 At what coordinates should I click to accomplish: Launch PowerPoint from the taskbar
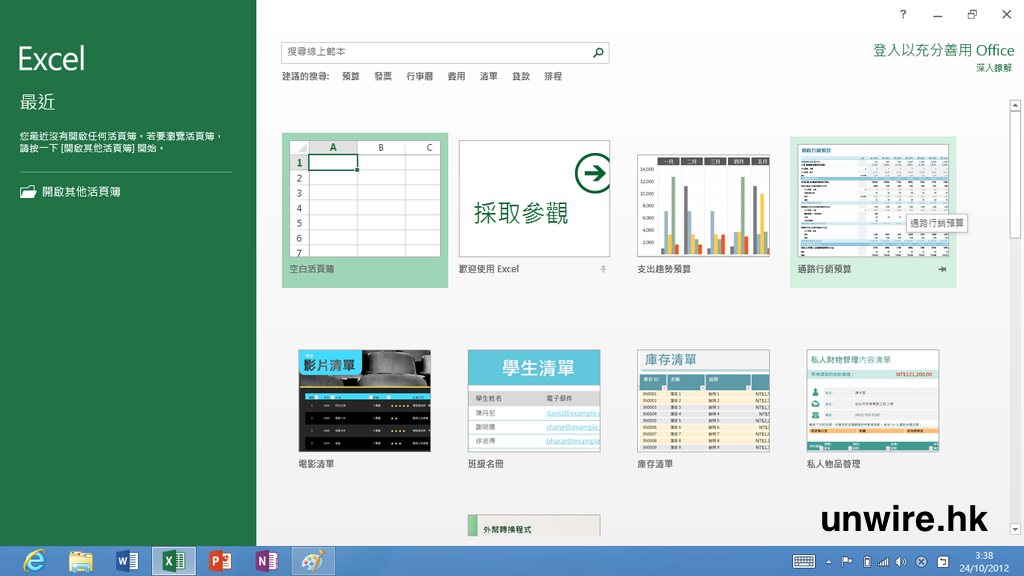[220, 561]
